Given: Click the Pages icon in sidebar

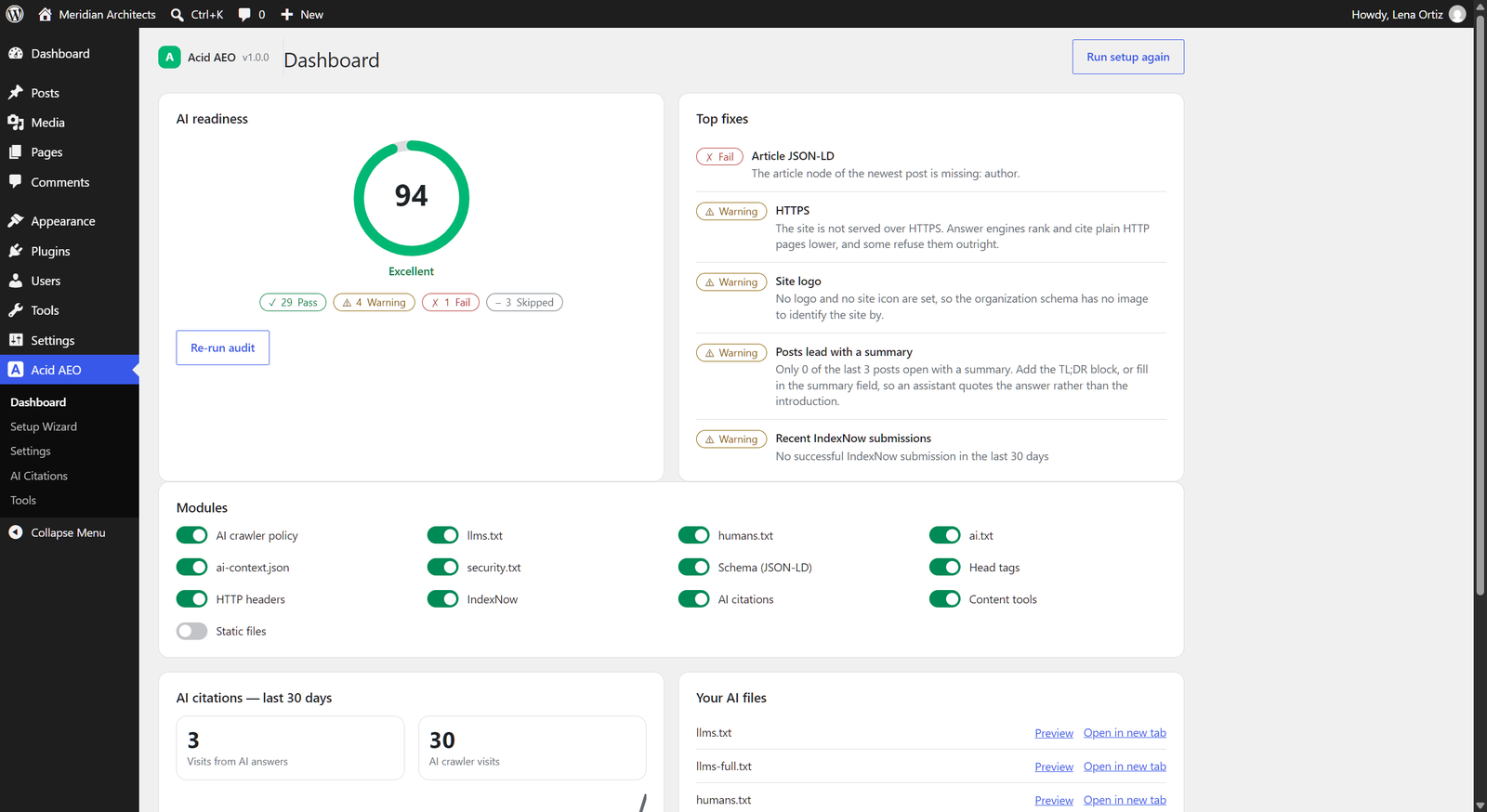Looking at the screenshot, I should pyautogui.click(x=16, y=152).
